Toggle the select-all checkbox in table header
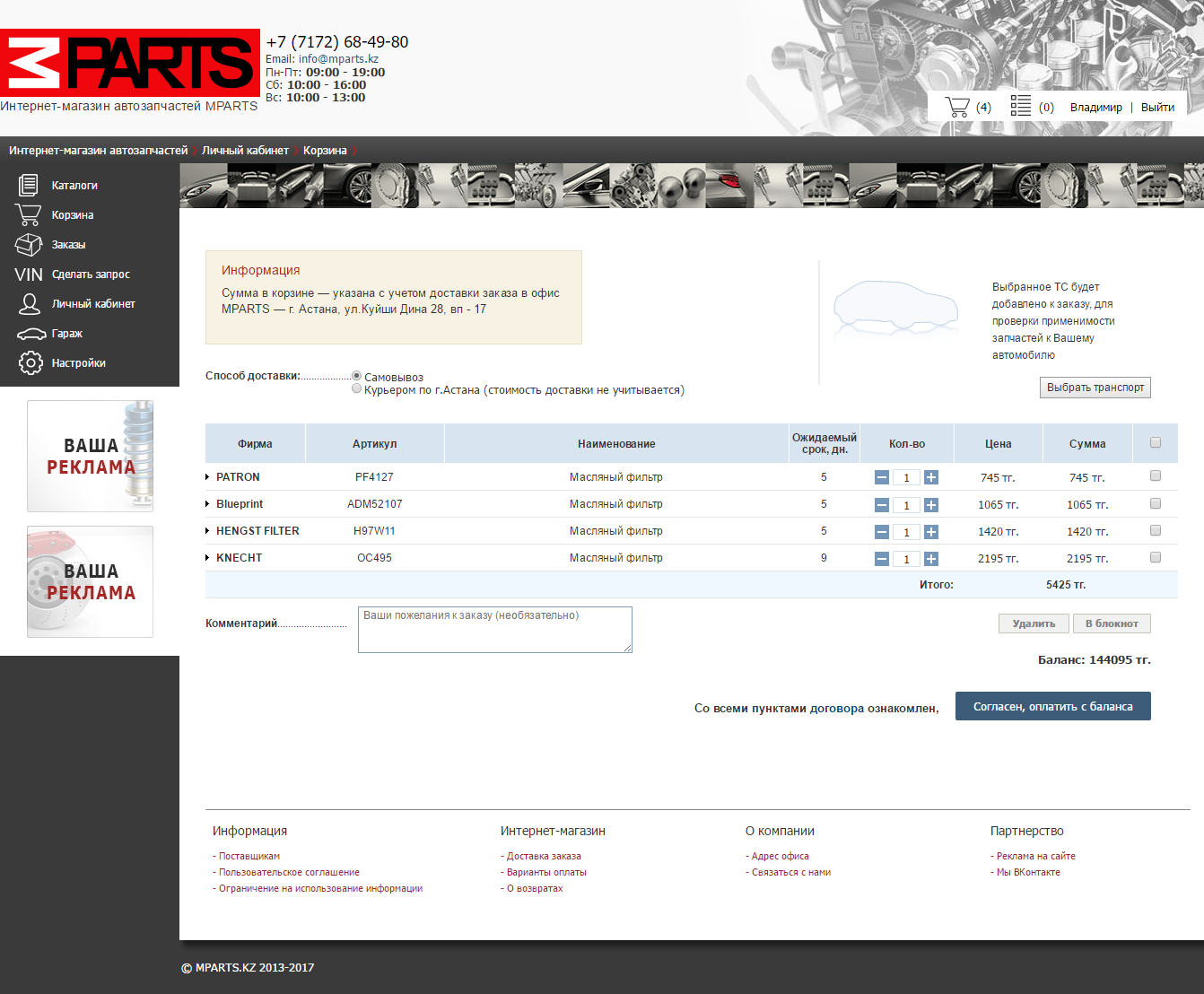 pos(1156,442)
